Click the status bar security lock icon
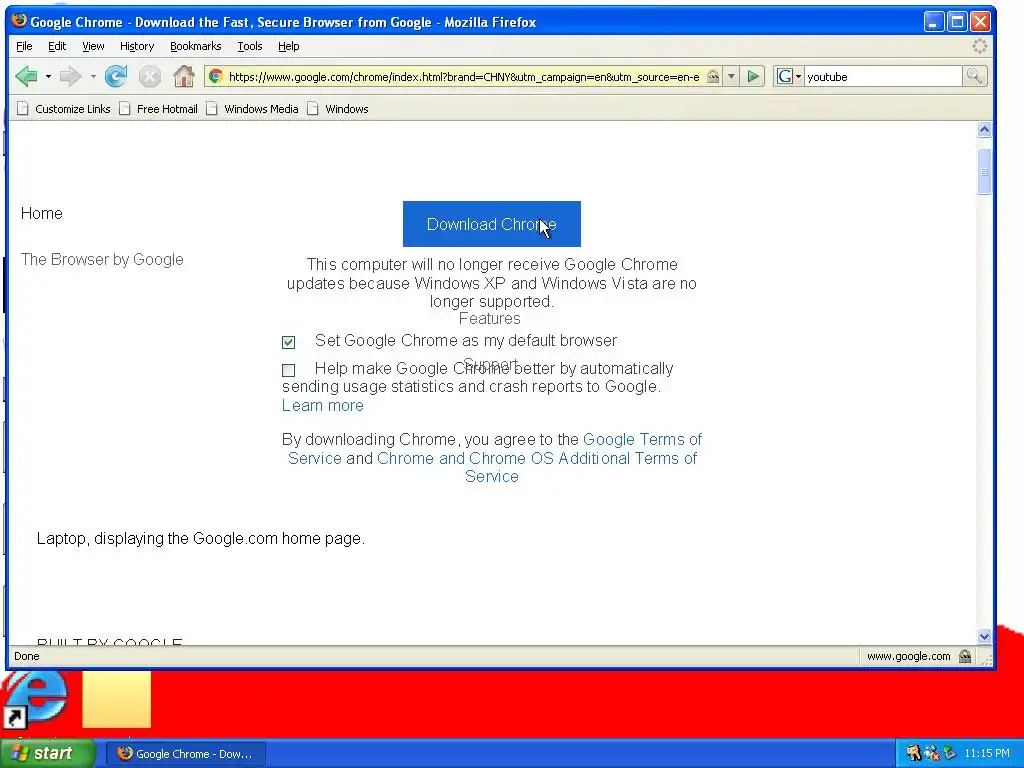Screen dimensions: 1024x768 tap(965, 656)
